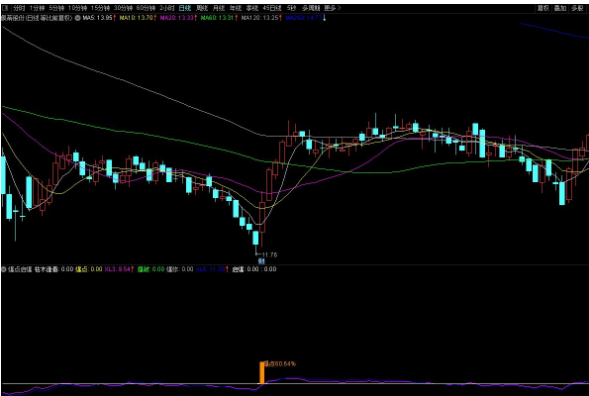Screen dimensions: 589x396
Task: Click the orange signal bar in sub-chart
Action: pos(262,373)
